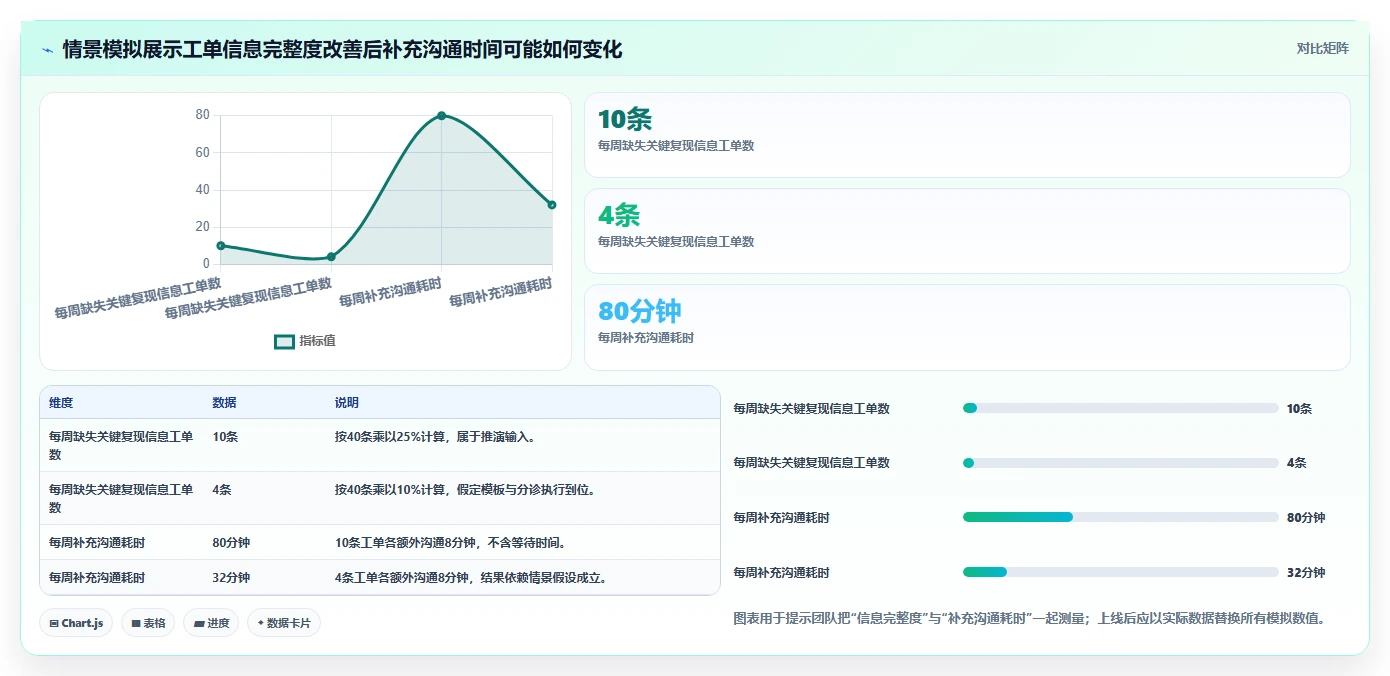1390x676 pixels.
Task: Select the Chart.js chip
Action: [77, 623]
